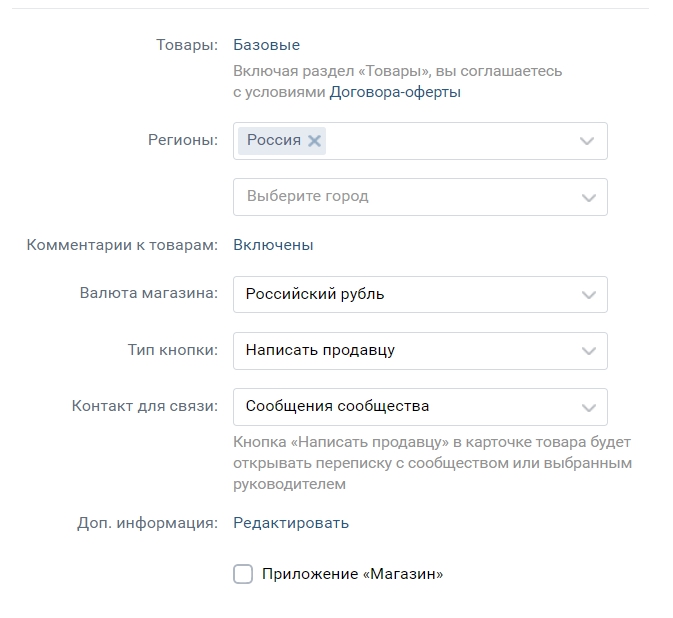This screenshot has width=673, height=618.
Task: Click the Выберите город city field
Action: 400,197
